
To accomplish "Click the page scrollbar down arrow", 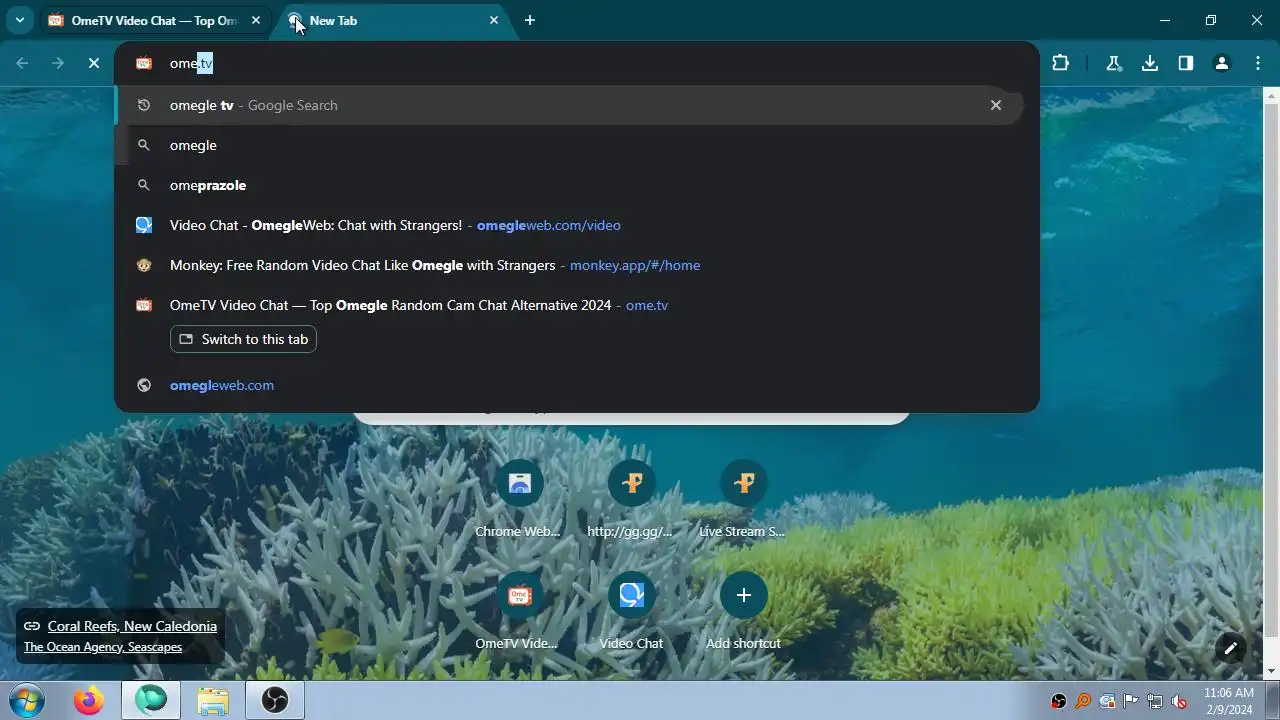I will point(1271,671).
